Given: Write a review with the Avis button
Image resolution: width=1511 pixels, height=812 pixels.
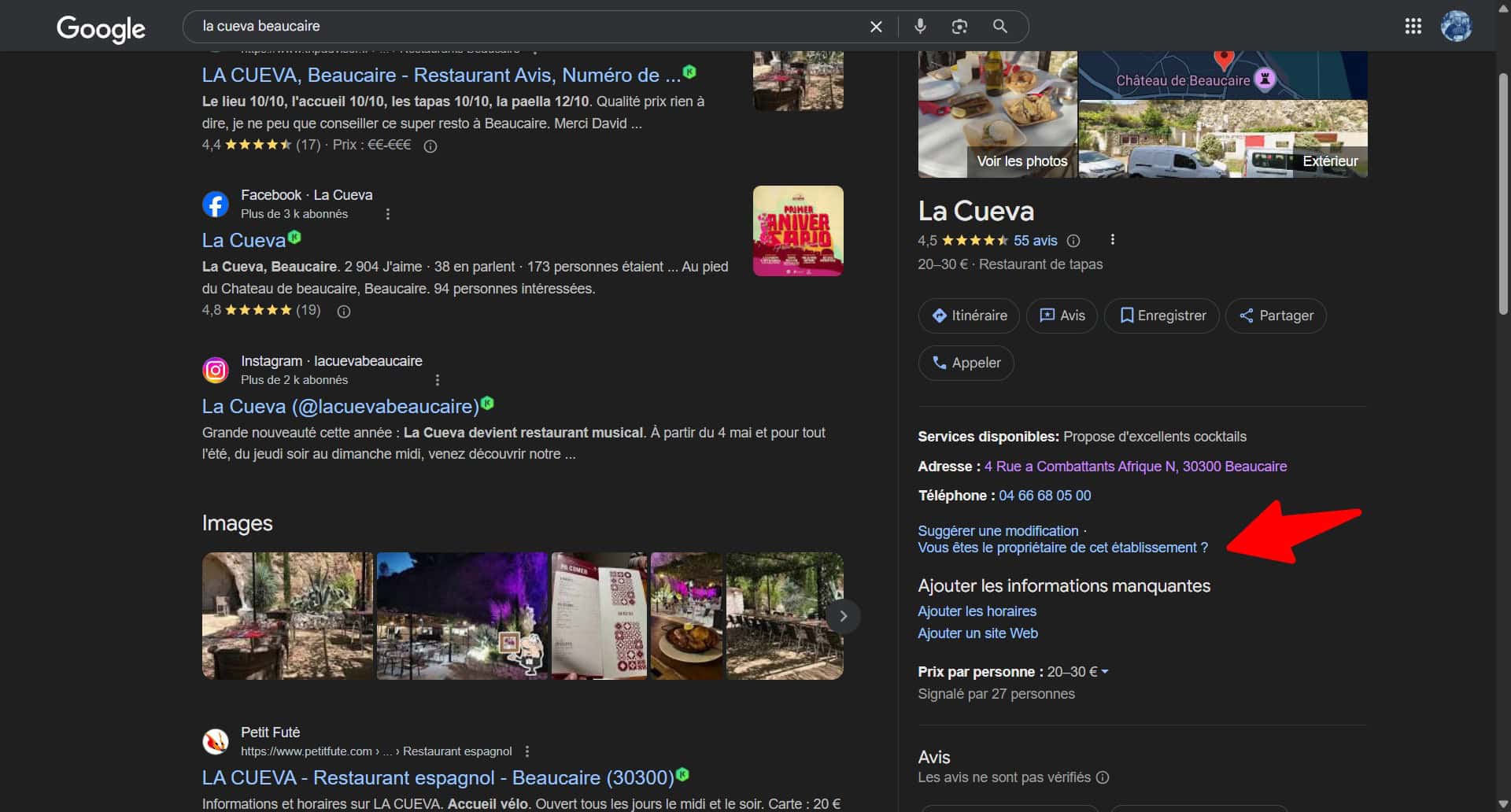Looking at the screenshot, I should point(1062,316).
